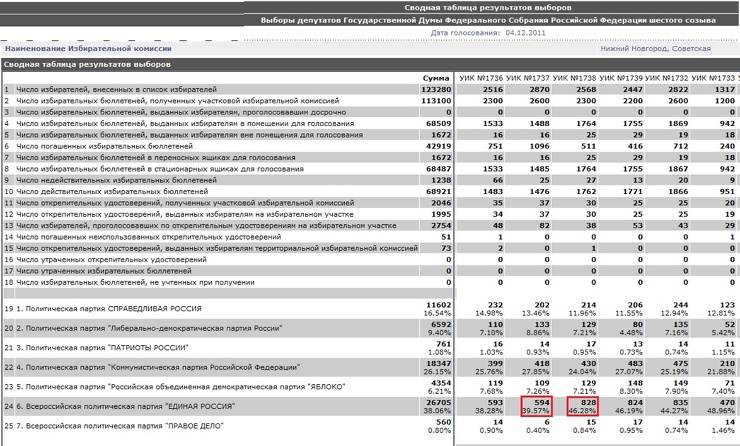The height and width of the screenshot is (446, 740).
Task: Click the election title Выборы депутатов Государственной Думы
Action: pos(488,20)
